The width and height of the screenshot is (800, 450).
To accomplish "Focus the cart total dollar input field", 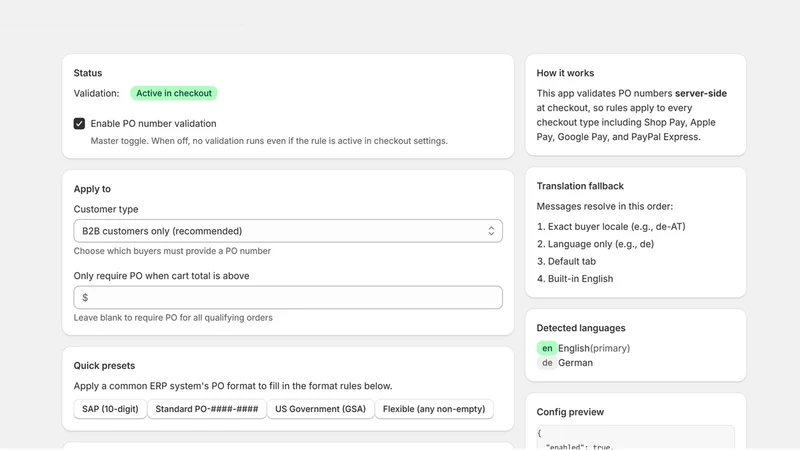I will pyautogui.click(x=288, y=297).
